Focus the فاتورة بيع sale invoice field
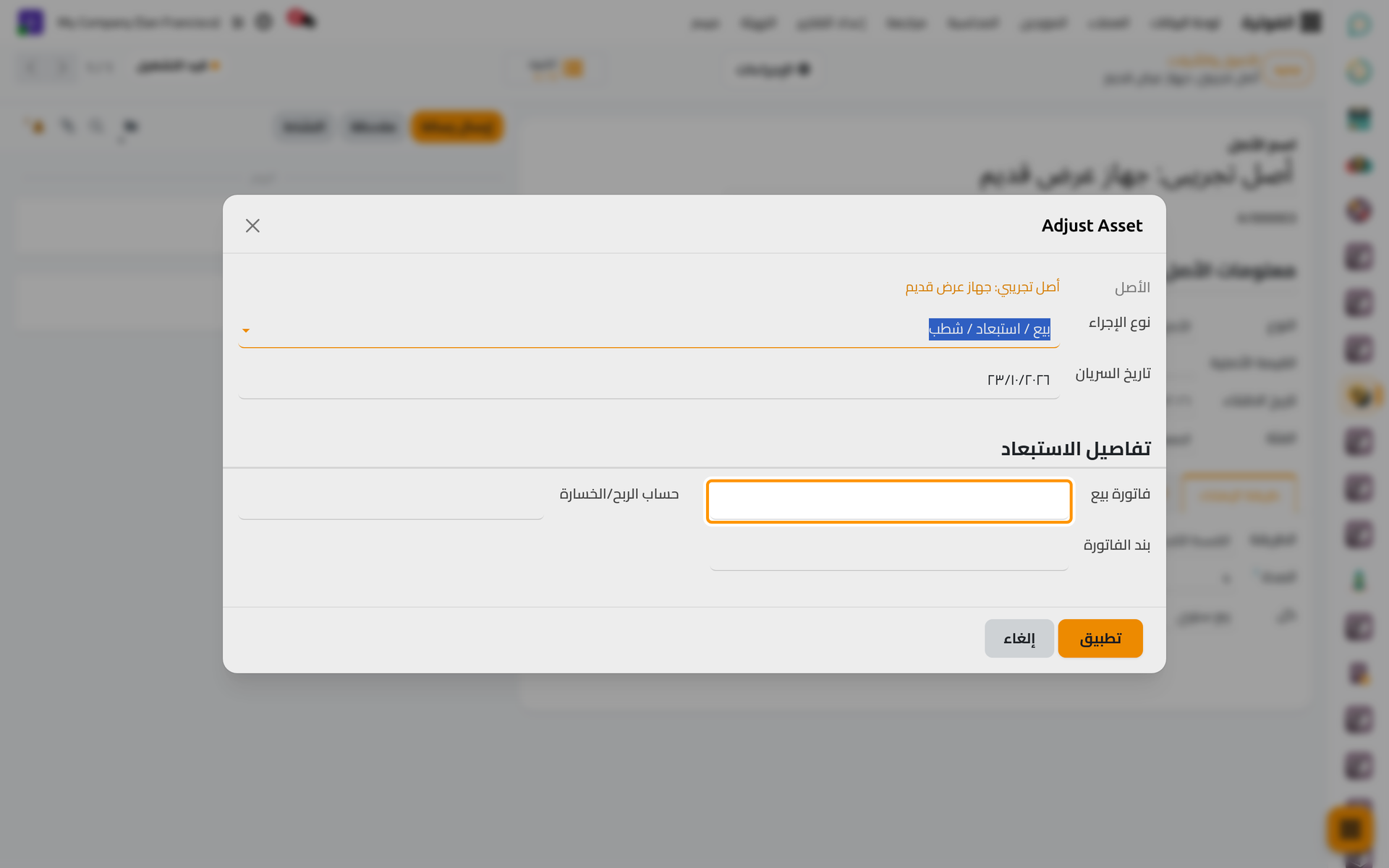Viewport: 1389px width, 868px height. tap(889, 501)
